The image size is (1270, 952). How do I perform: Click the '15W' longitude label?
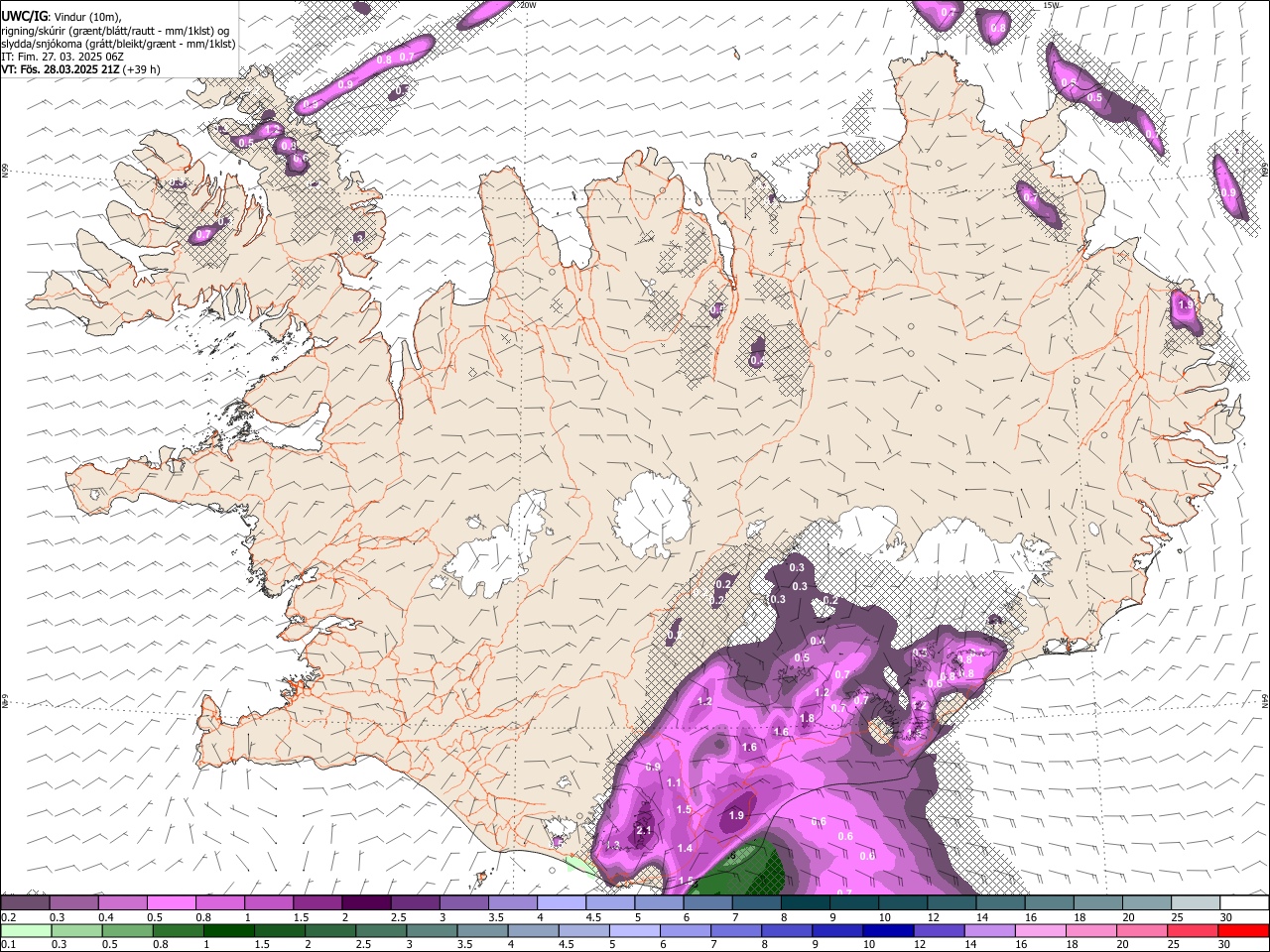(x=1052, y=5)
